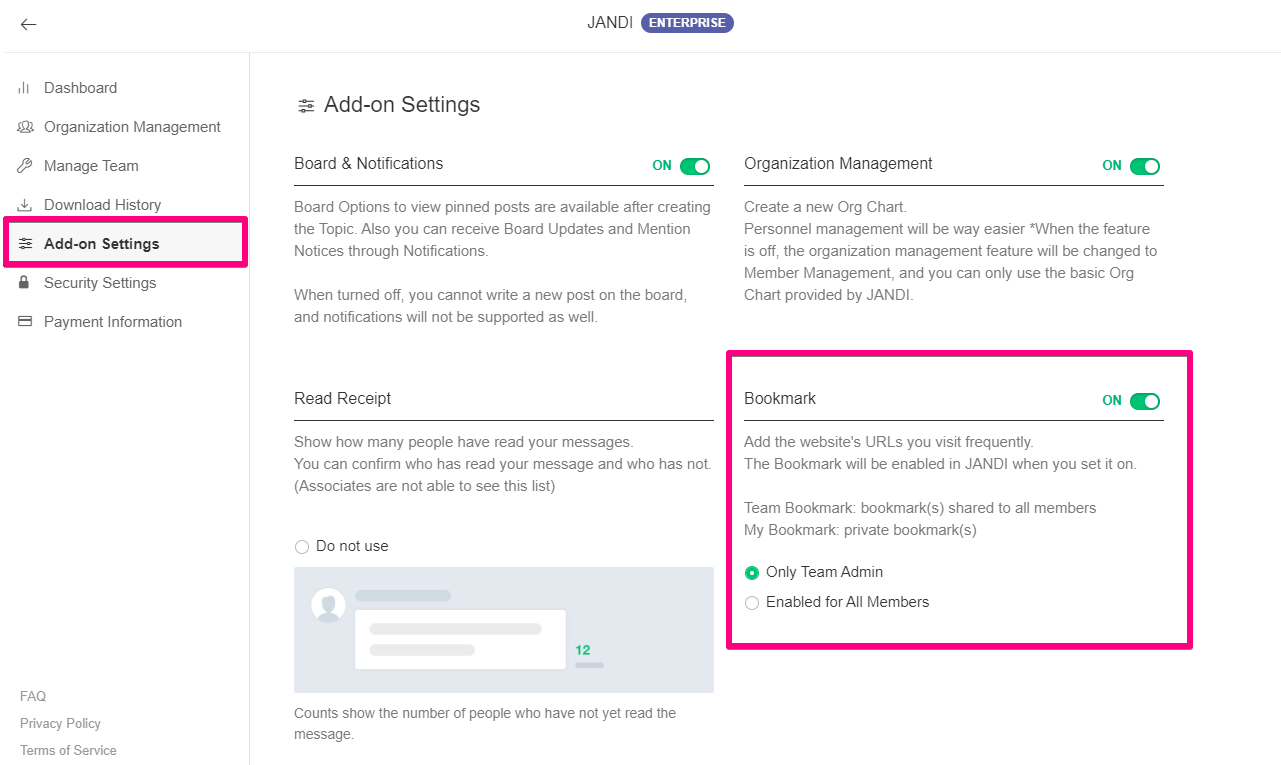Open Download History page

click(x=102, y=205)
